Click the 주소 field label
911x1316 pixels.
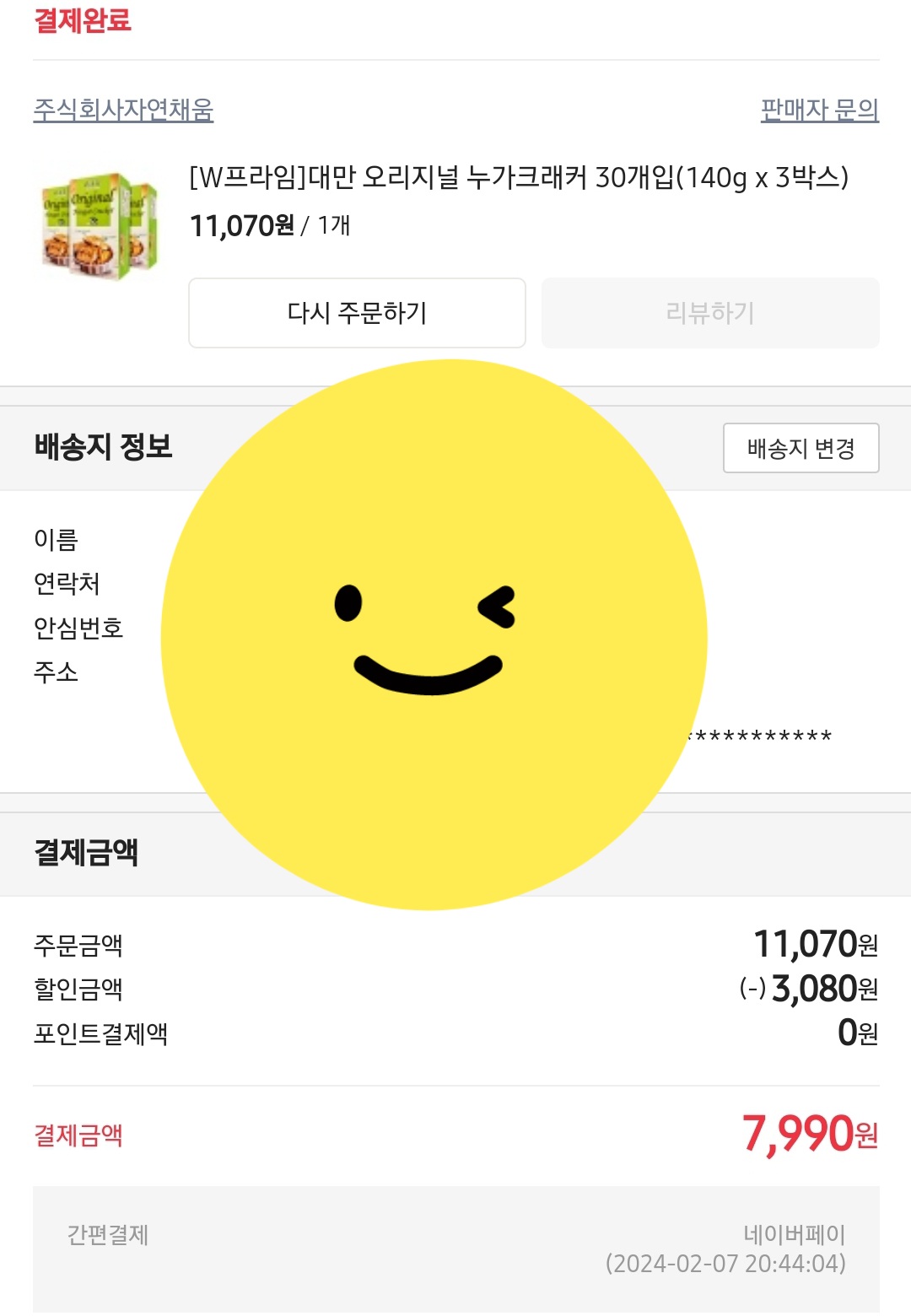click(56, 672)
